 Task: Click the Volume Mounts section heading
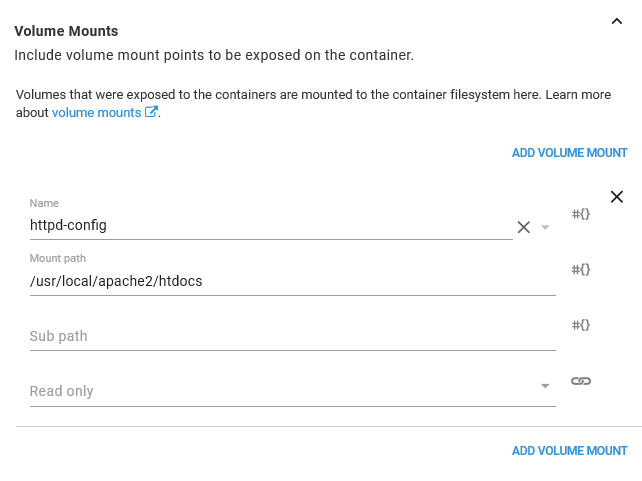pyautogui.click(x=66, y=32)
